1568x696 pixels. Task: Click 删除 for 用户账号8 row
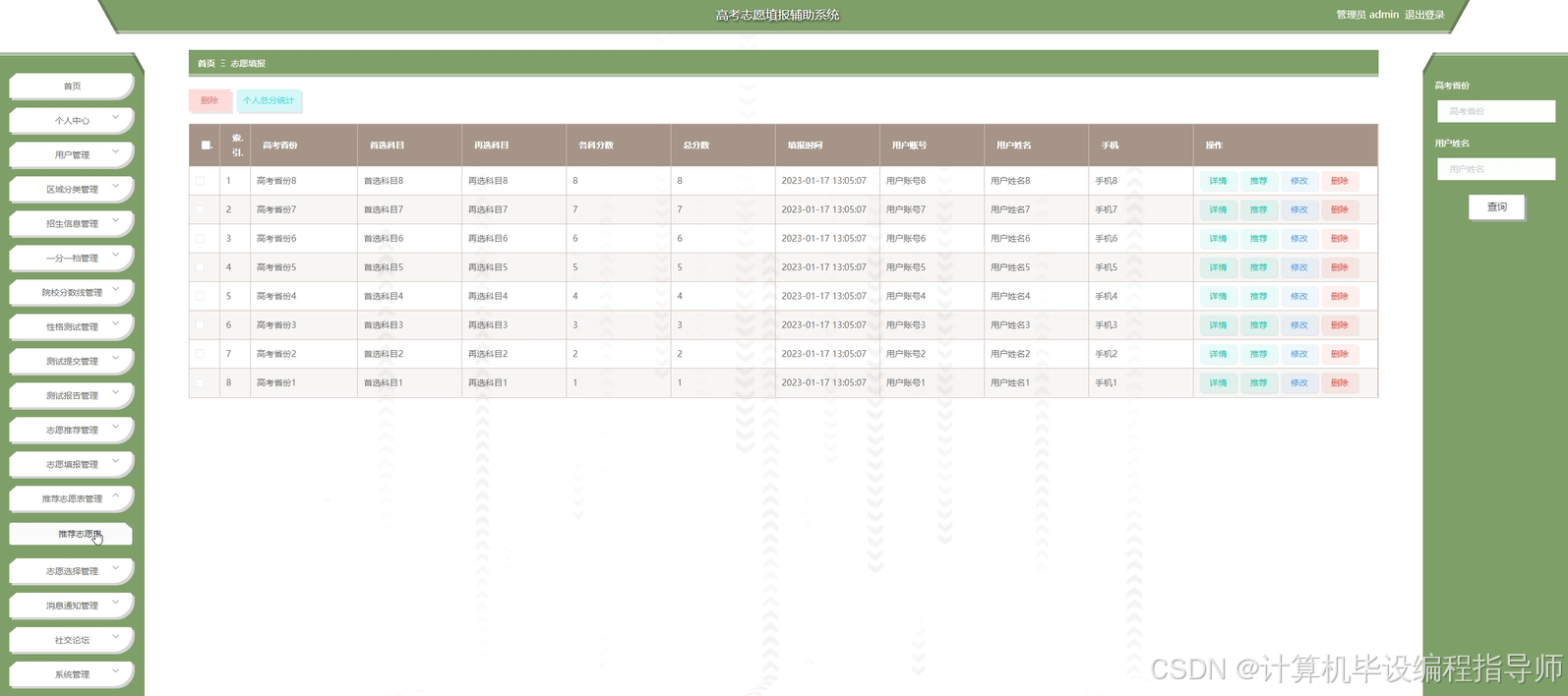[x=1339, y=181]
